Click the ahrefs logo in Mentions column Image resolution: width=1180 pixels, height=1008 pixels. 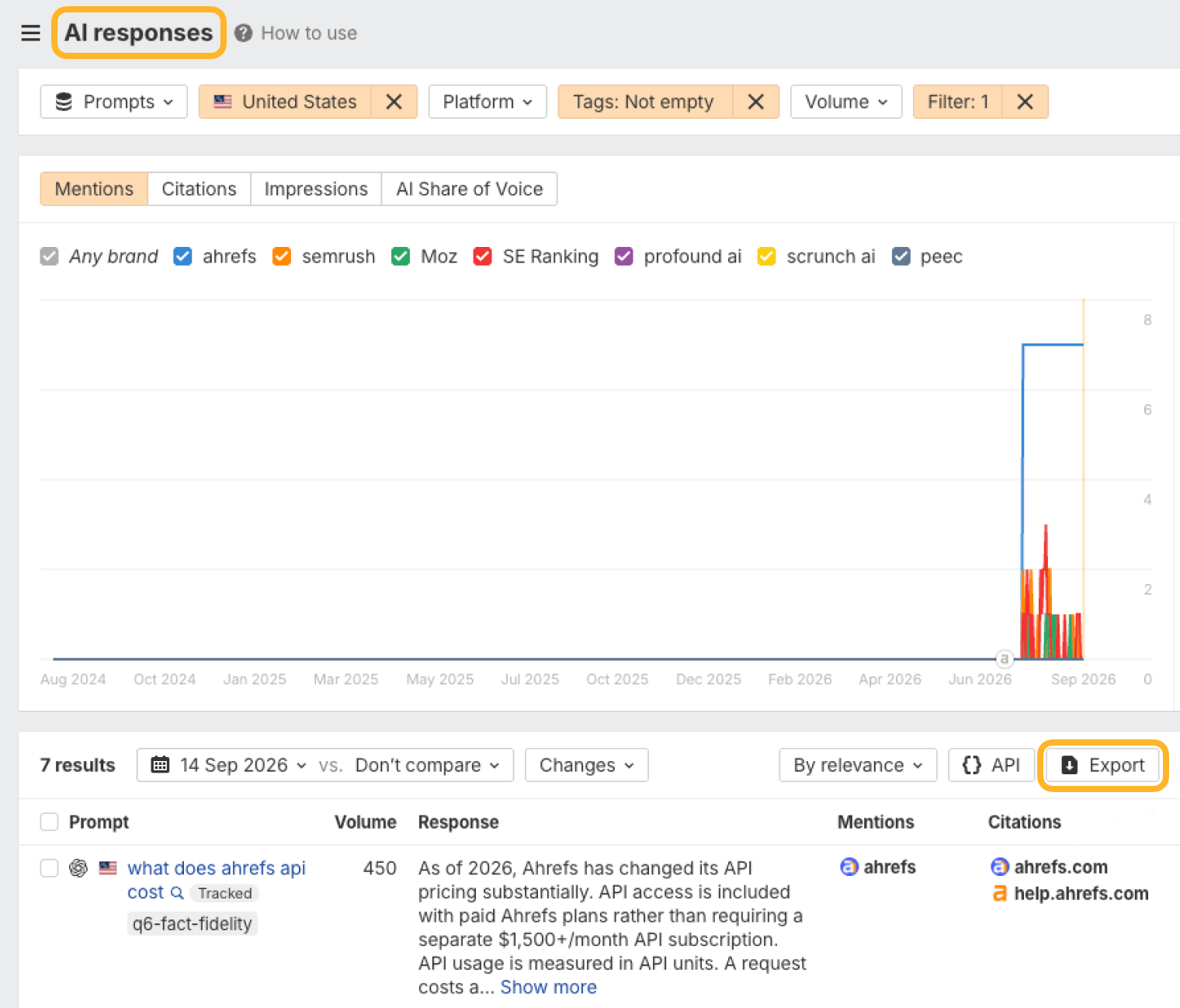pos(849,867)
